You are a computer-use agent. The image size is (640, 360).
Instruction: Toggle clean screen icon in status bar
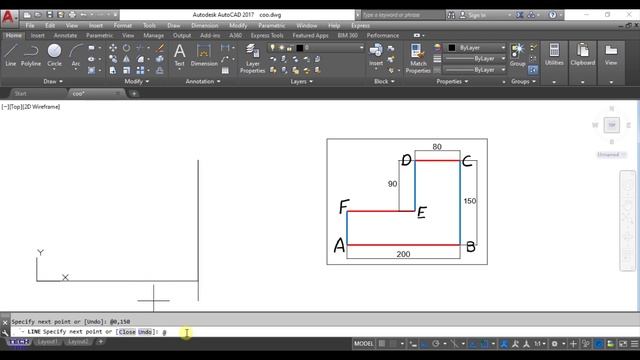(x=623, y=344)
